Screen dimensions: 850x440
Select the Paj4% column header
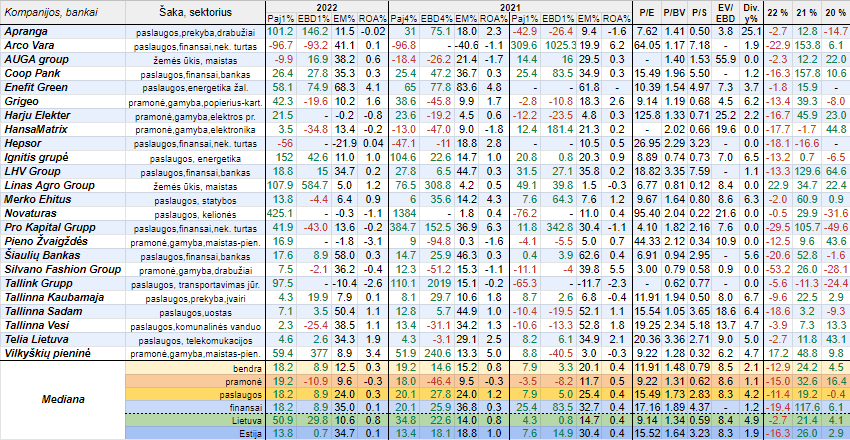pos(405,20)
